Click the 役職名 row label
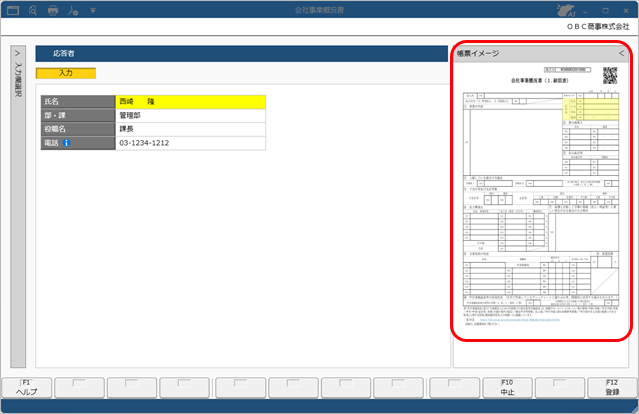 pos(78,129)
